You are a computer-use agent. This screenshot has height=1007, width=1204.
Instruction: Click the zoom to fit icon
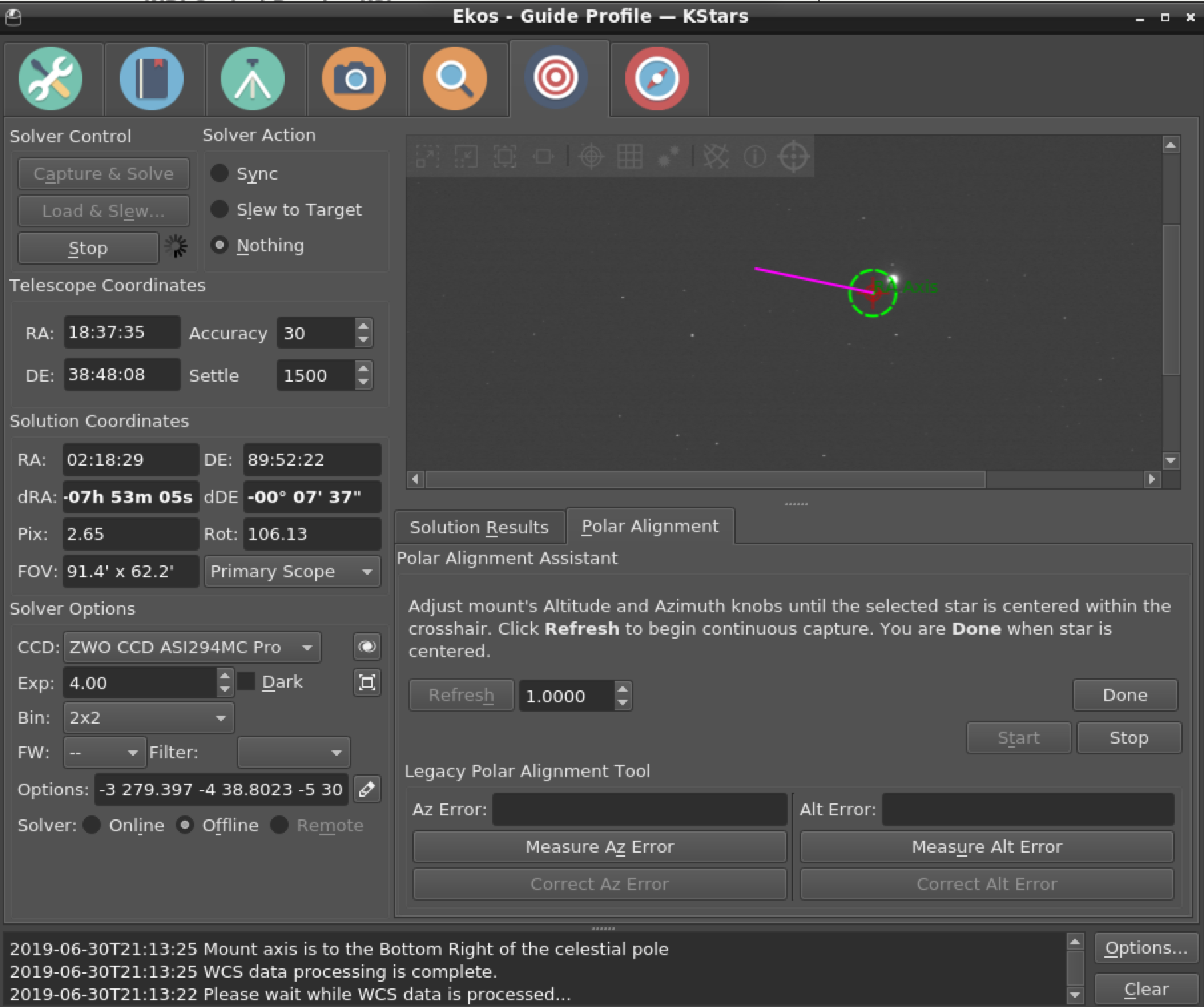point(505,157)
